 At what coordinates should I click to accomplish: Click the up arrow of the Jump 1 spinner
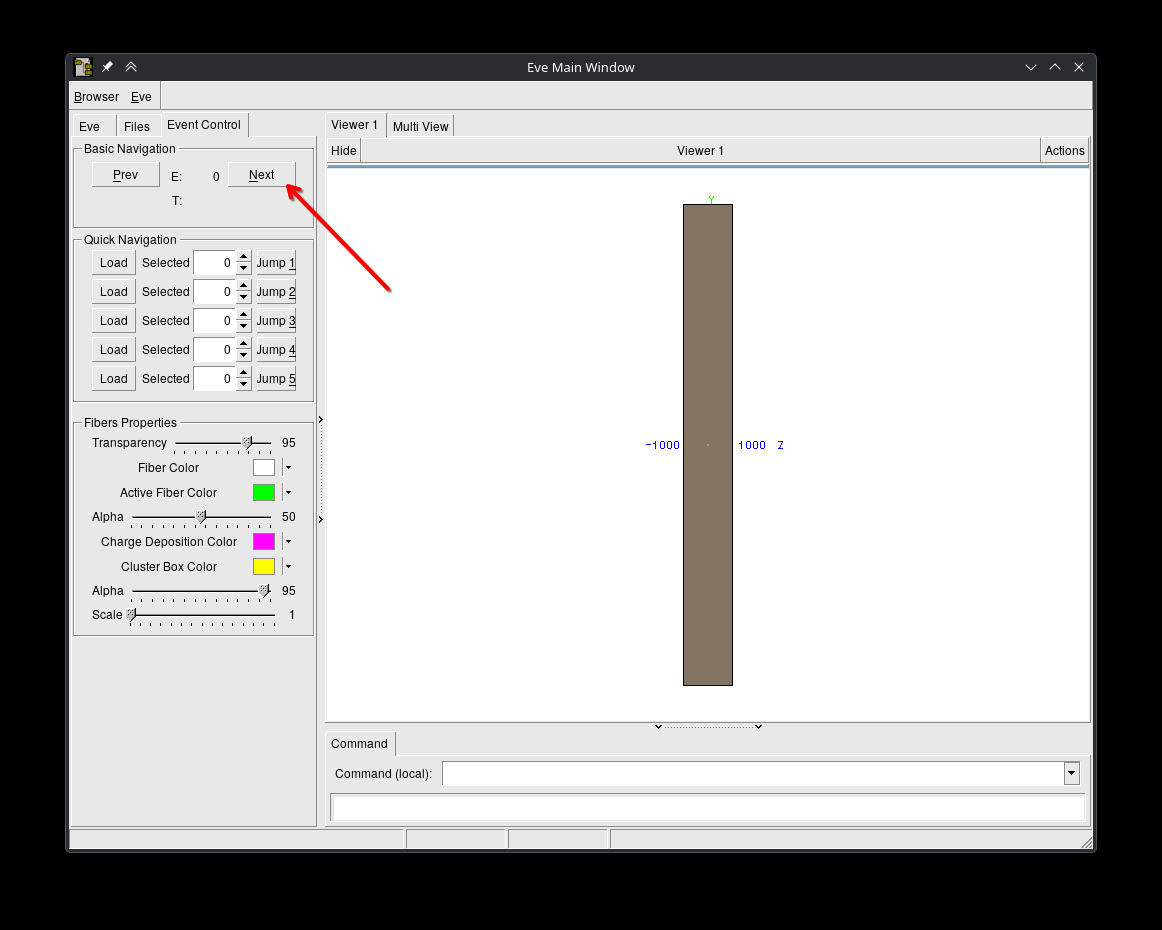pyautogui.click(x=243, y=257)
